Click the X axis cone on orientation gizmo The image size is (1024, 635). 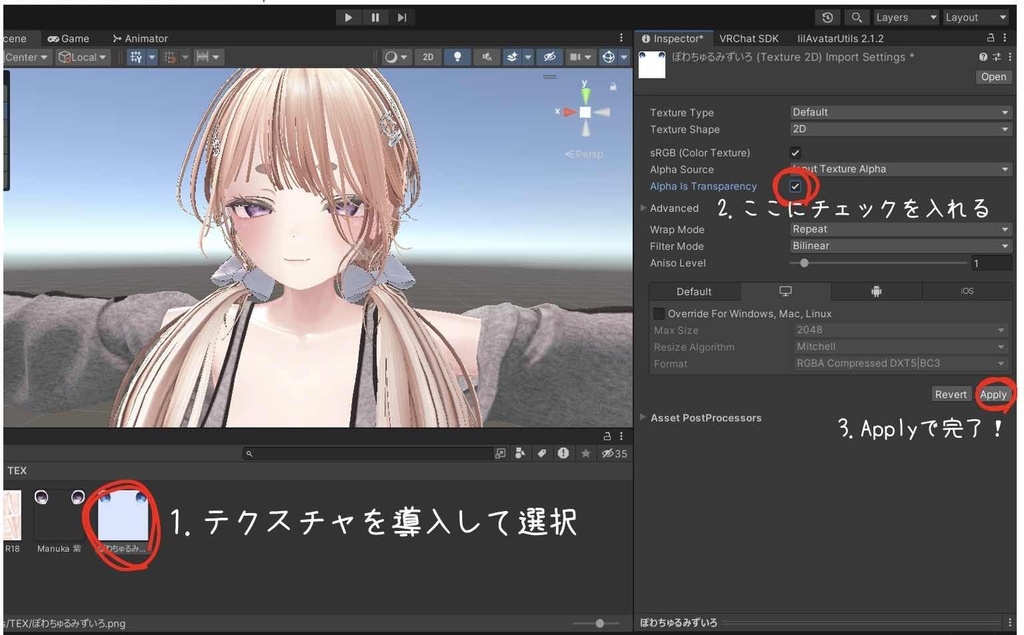569,112
